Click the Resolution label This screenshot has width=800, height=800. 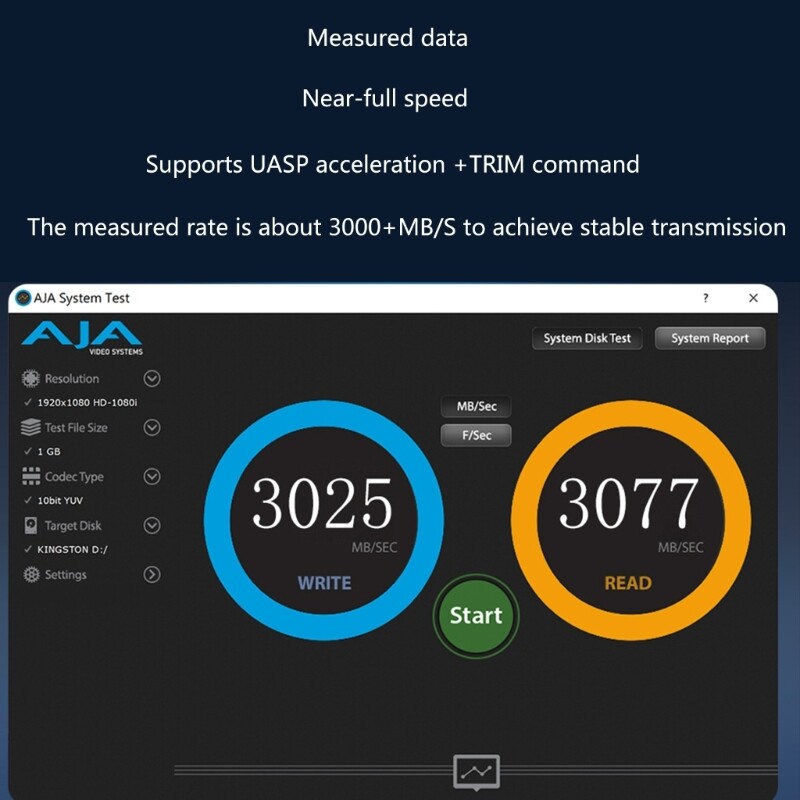[x=72, y=379]
